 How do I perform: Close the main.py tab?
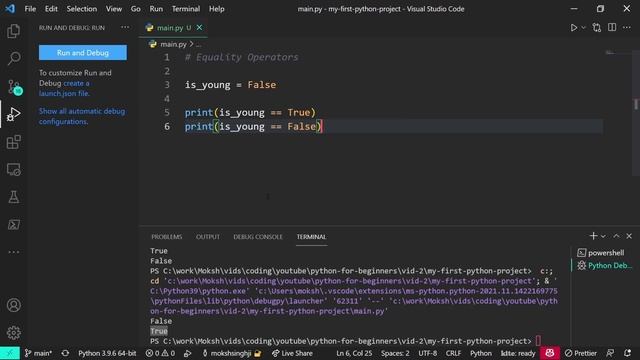click(199, 27)
